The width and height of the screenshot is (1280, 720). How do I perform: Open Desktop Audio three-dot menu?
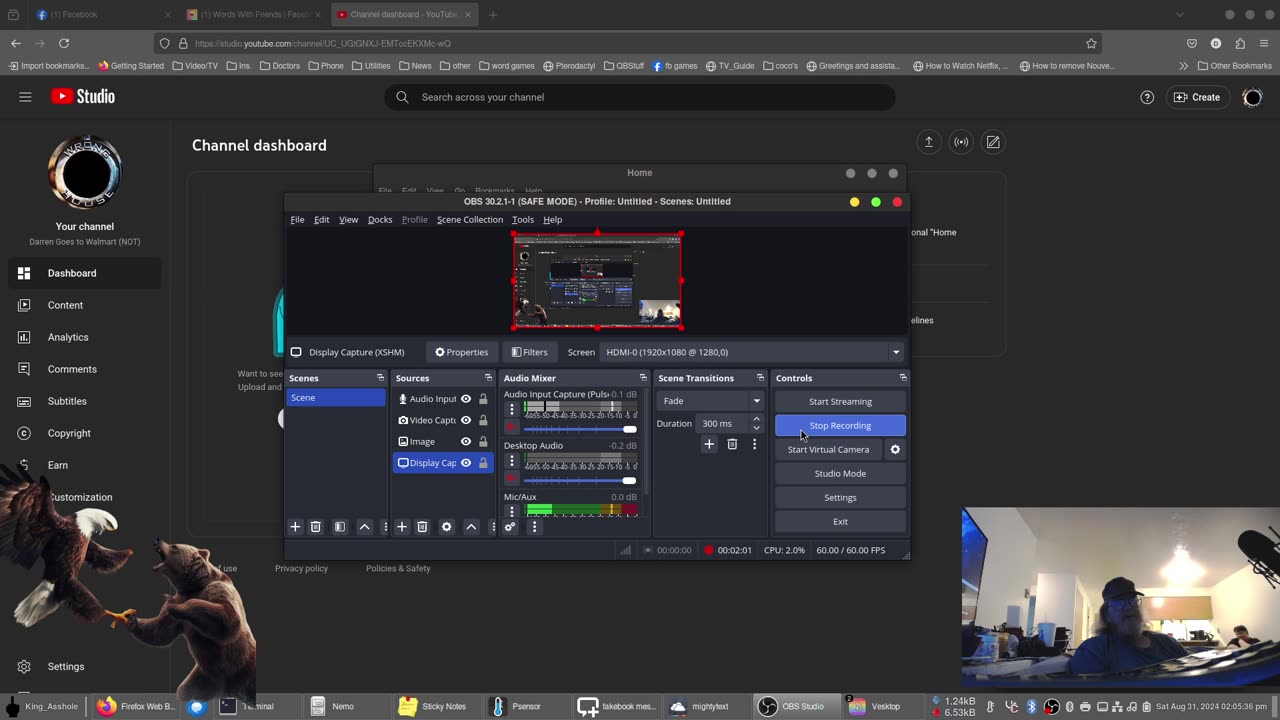click(x=512, y=461)
